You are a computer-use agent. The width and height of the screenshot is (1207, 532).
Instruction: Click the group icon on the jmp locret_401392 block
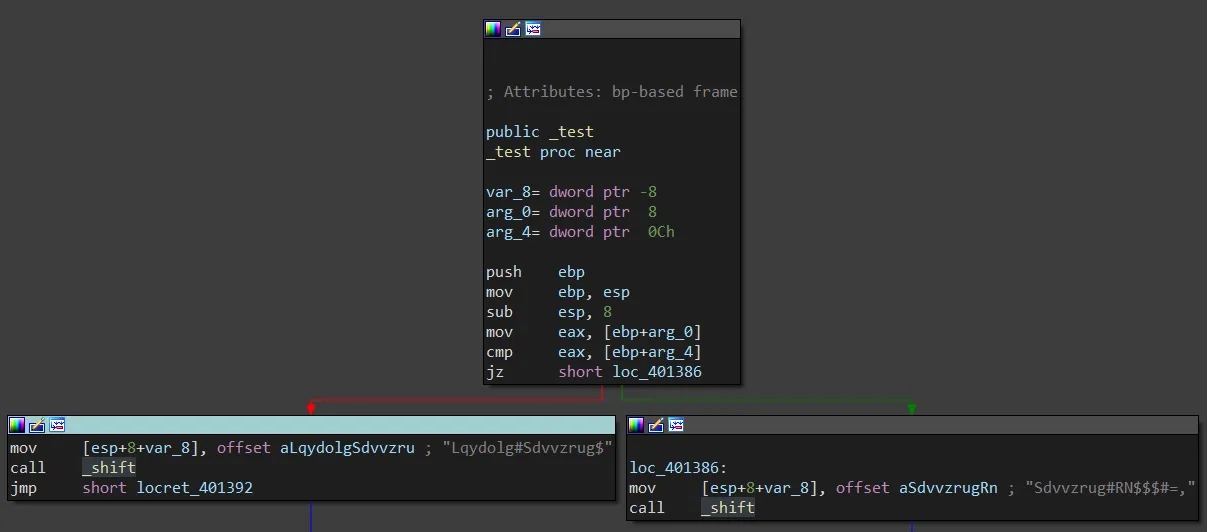click(57, 425)
